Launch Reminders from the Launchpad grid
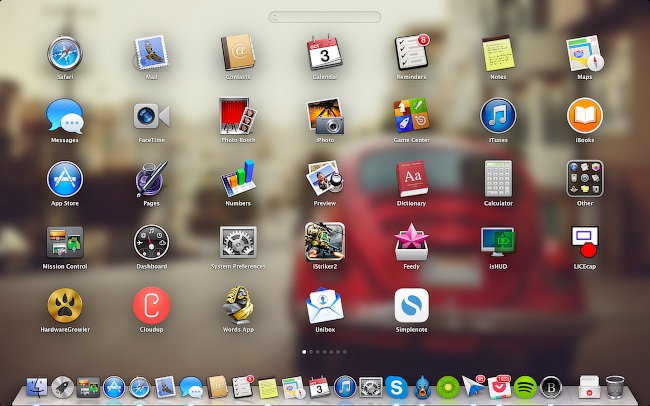Viewport: 650px width, 406px height. pyautogui.click(x=412, y=52)
